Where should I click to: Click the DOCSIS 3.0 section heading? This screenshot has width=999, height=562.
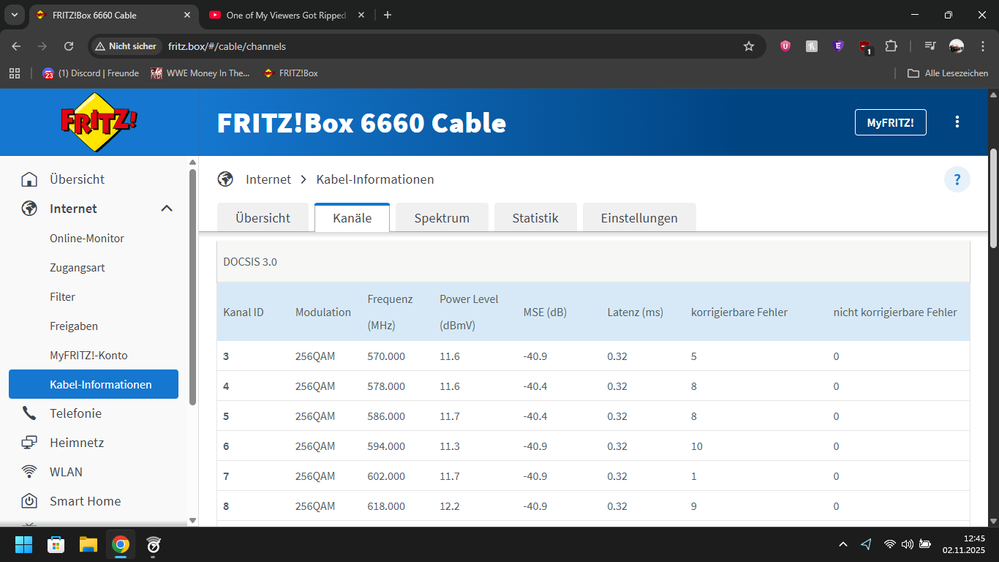(250, 262)
